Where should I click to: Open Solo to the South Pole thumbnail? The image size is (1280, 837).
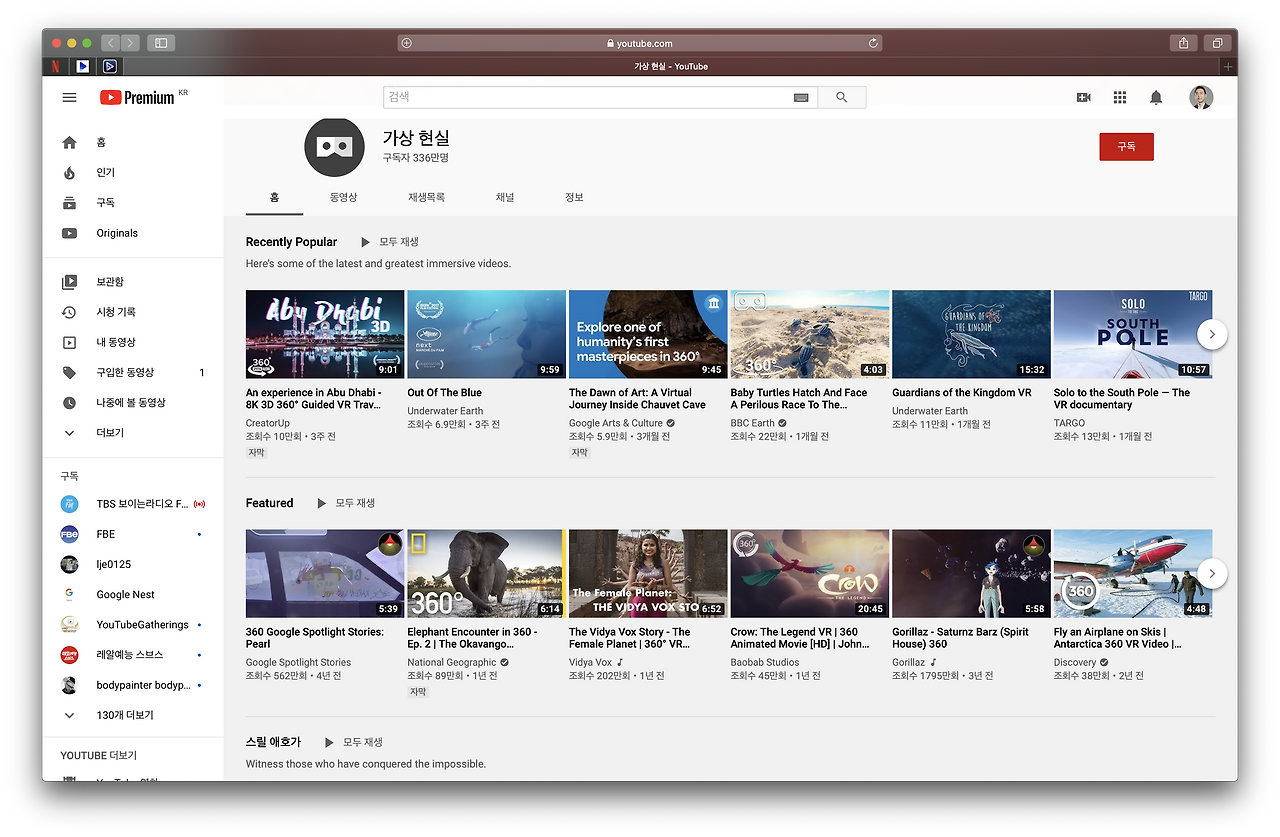click(1133, 334)
